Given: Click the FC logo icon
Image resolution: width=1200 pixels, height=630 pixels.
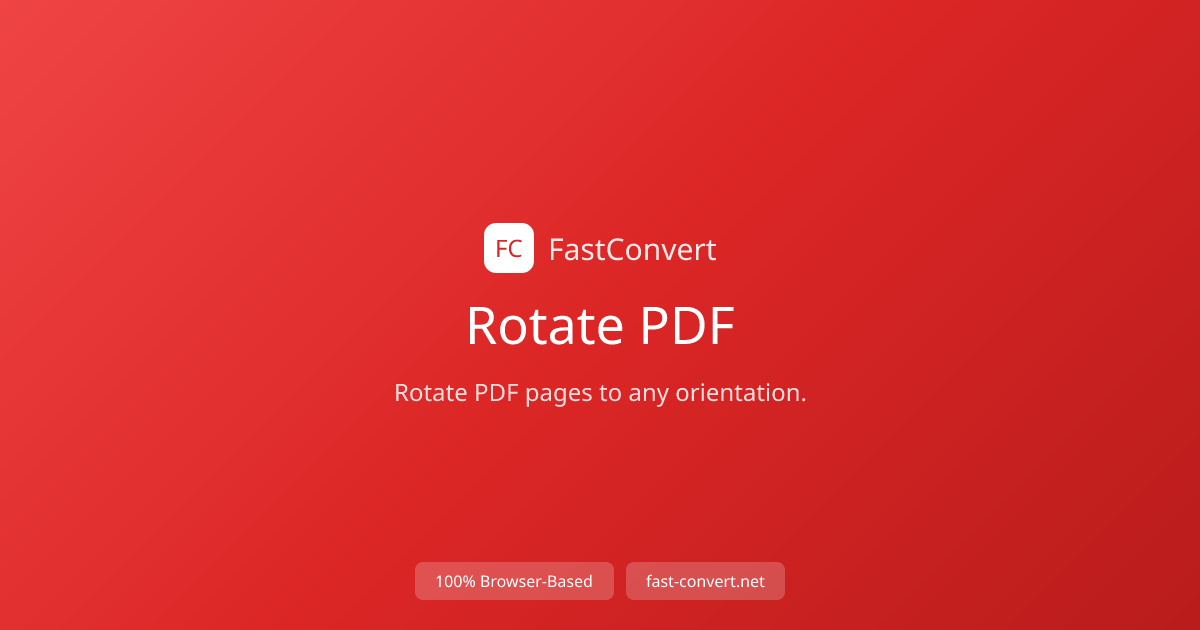Looking at the screenshot, I should click(509, 248).
